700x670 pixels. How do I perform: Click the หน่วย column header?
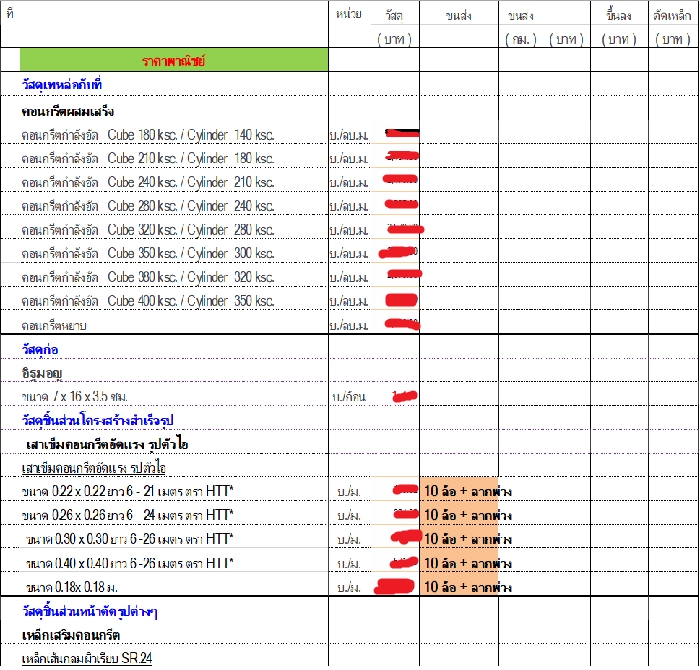point(348,17)
